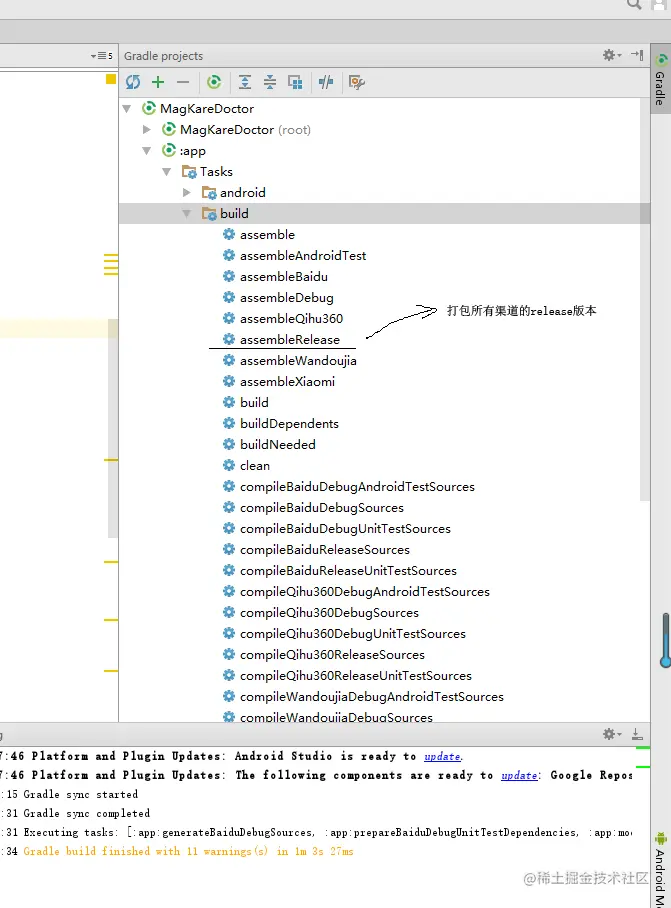This screenshot has height=908, width=671.
Task: Select assembleQihu360 task
Action: (283, 318)
